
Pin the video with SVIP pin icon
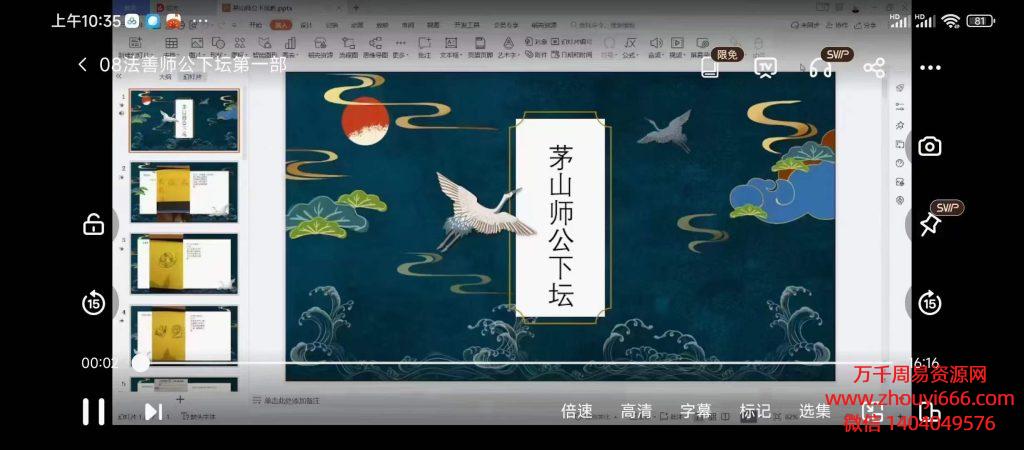[x=929, y=225]
